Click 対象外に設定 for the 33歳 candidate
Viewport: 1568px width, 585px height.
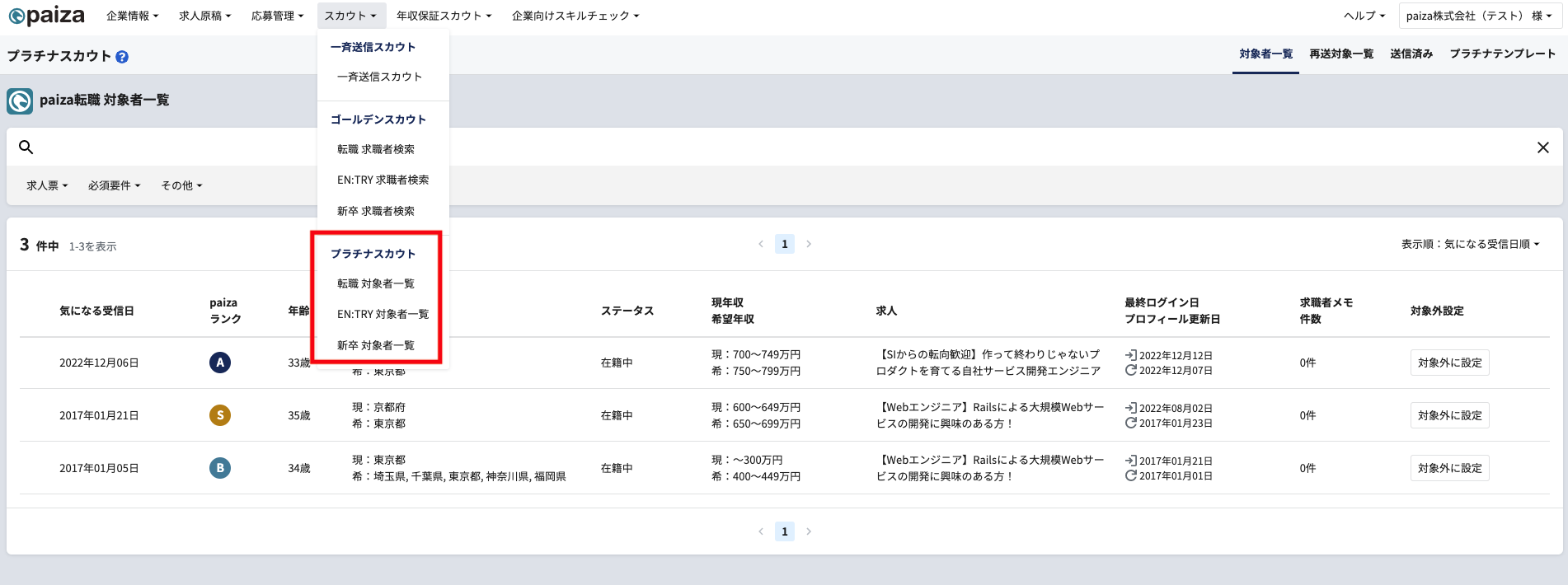coord(1449,363)
